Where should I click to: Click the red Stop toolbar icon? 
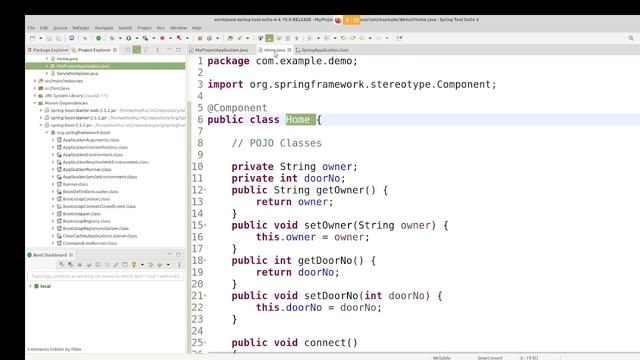point(162,38)
